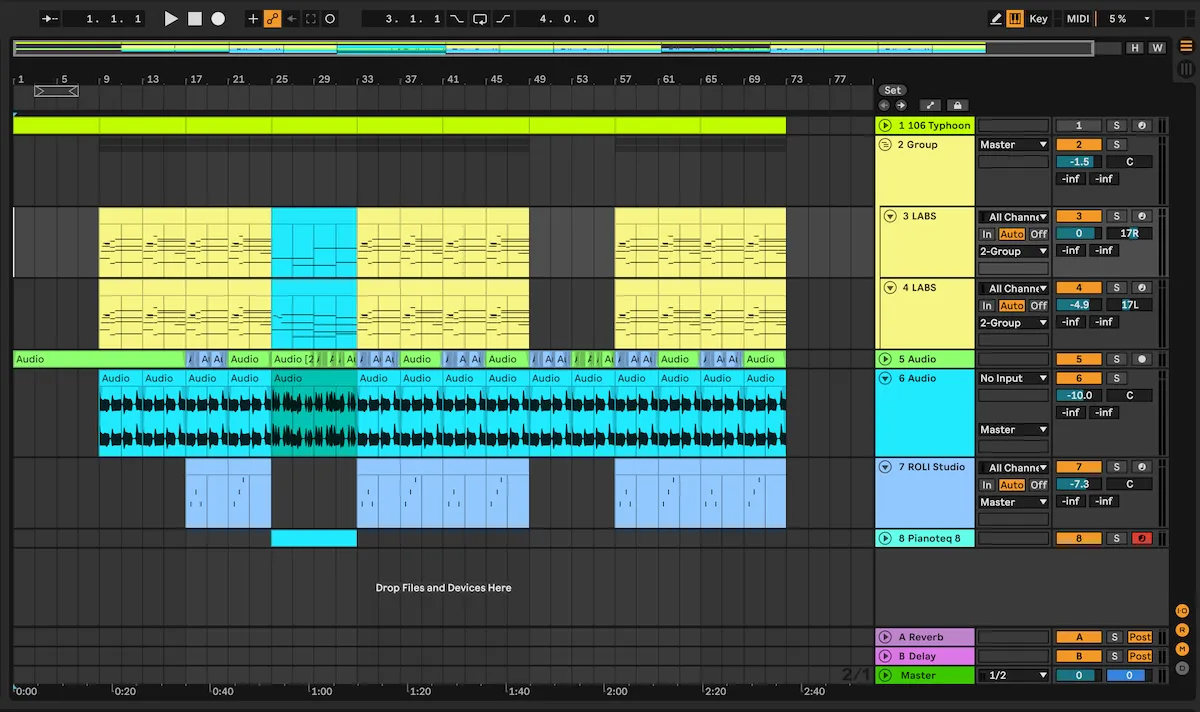The width and height of the screenshot is (1200, 712).
Task: Toggle the Loop switch
Action: [480, 18]
